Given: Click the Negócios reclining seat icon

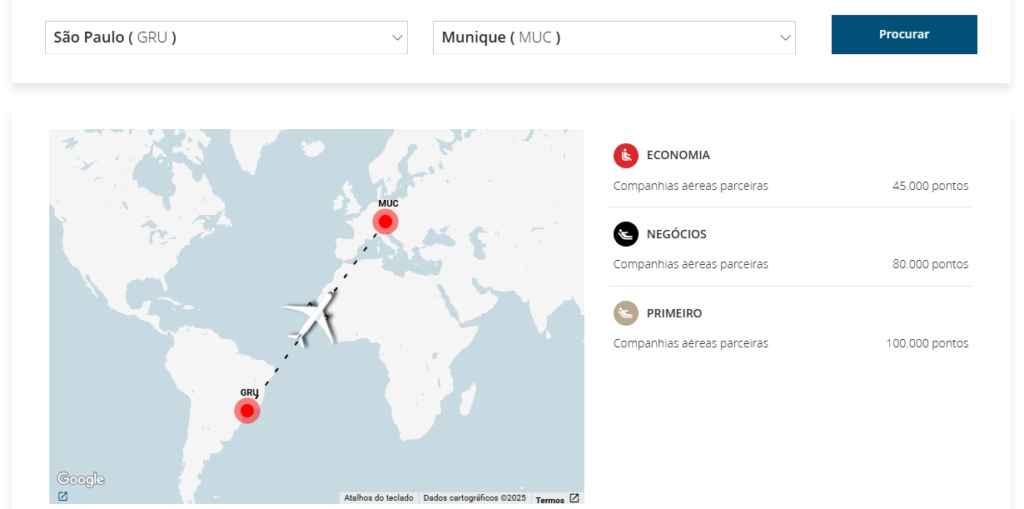Looking at the screenshot, I should coord(625,234).
